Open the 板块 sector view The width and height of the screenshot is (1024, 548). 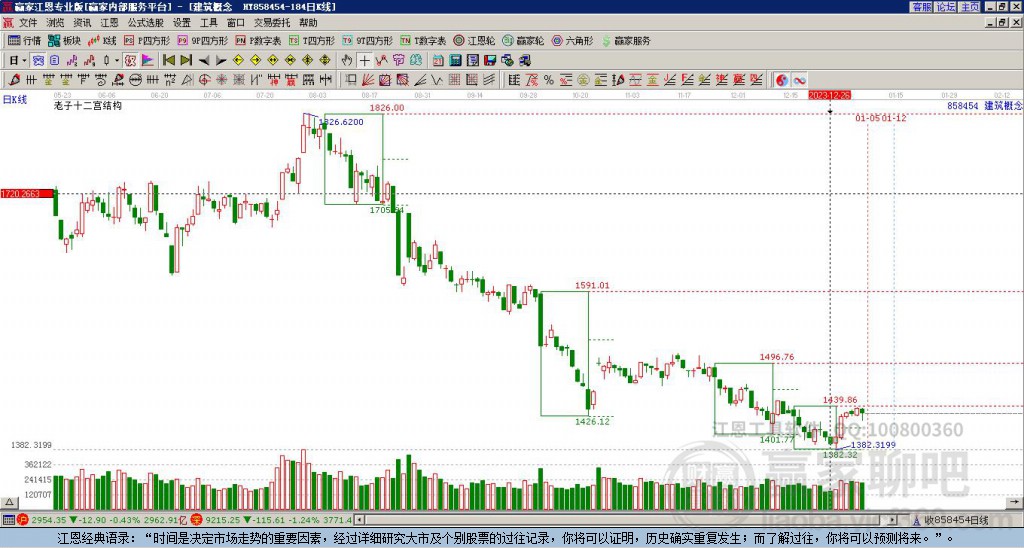point(65,40)
